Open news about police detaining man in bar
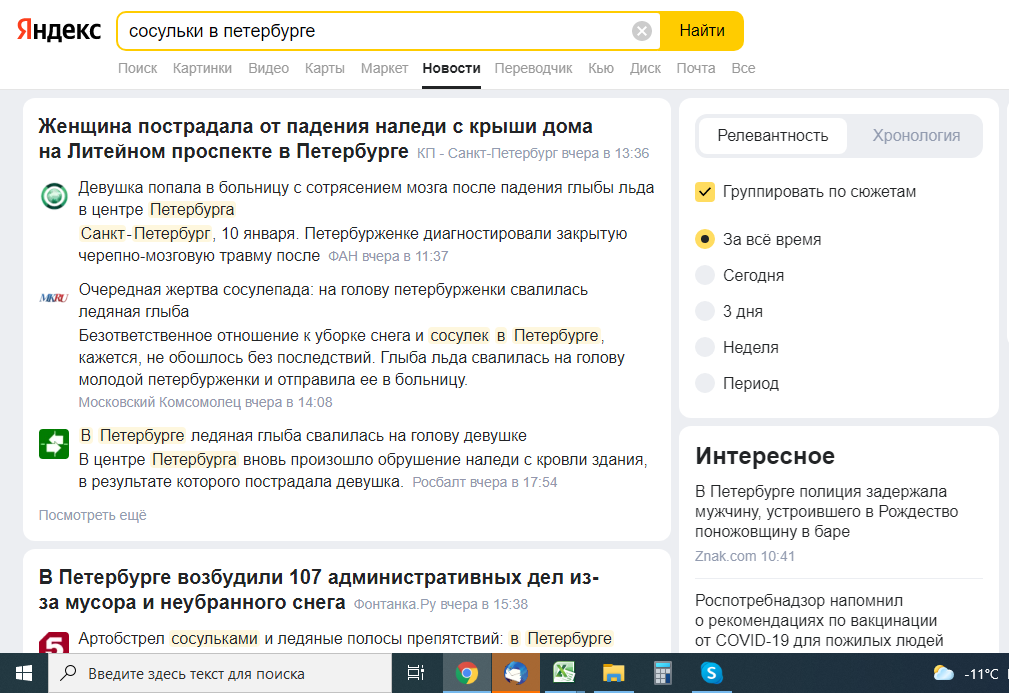Image resolution: width=1009 pixels, height=693 pixels. pyautogui.click(x=826, y=512)
